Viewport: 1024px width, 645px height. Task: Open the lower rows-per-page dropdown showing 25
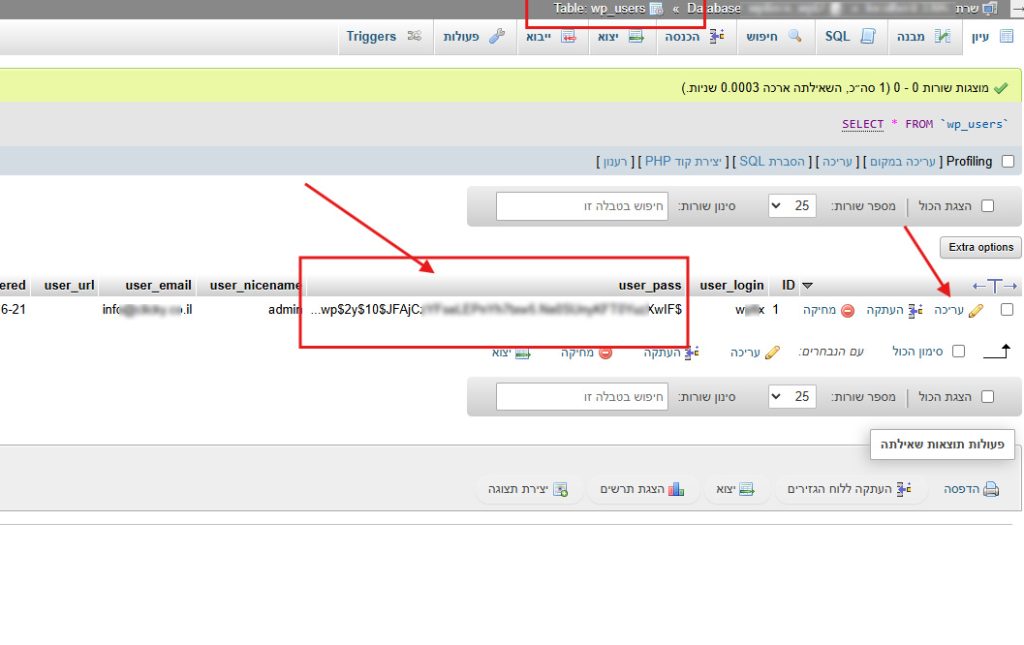791,396
